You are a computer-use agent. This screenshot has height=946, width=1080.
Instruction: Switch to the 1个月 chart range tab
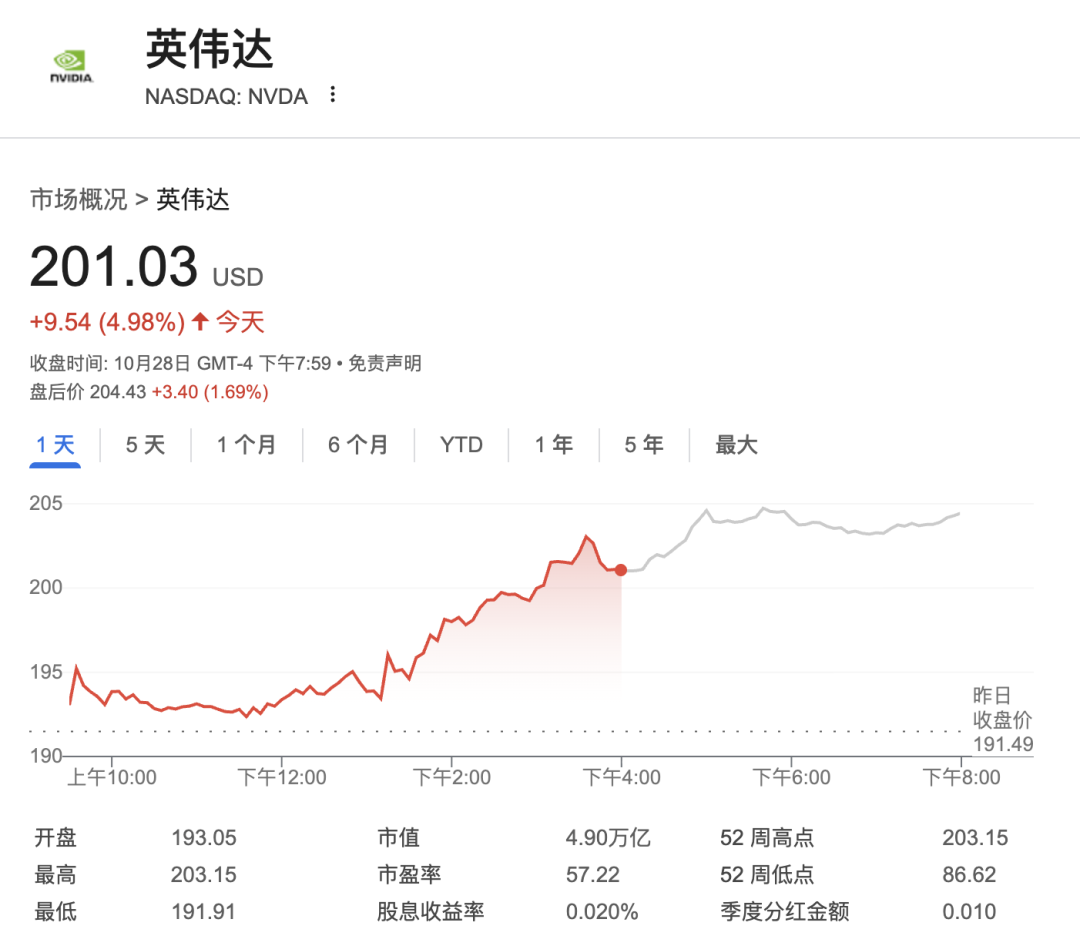pyautogui.click(x=246, y=444)
